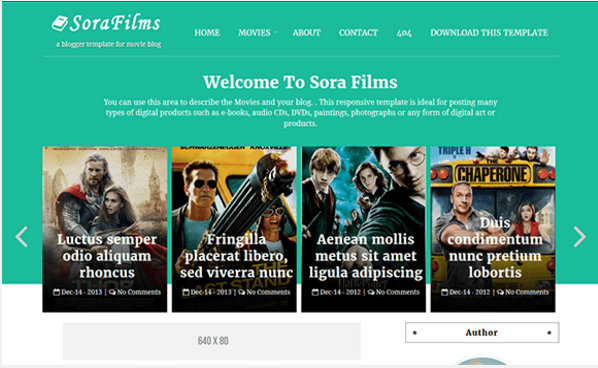This screenshot has height=368, width=598.
Task: Click comments bubble icon on Duis condimentum post
Action: coord(501,292)
